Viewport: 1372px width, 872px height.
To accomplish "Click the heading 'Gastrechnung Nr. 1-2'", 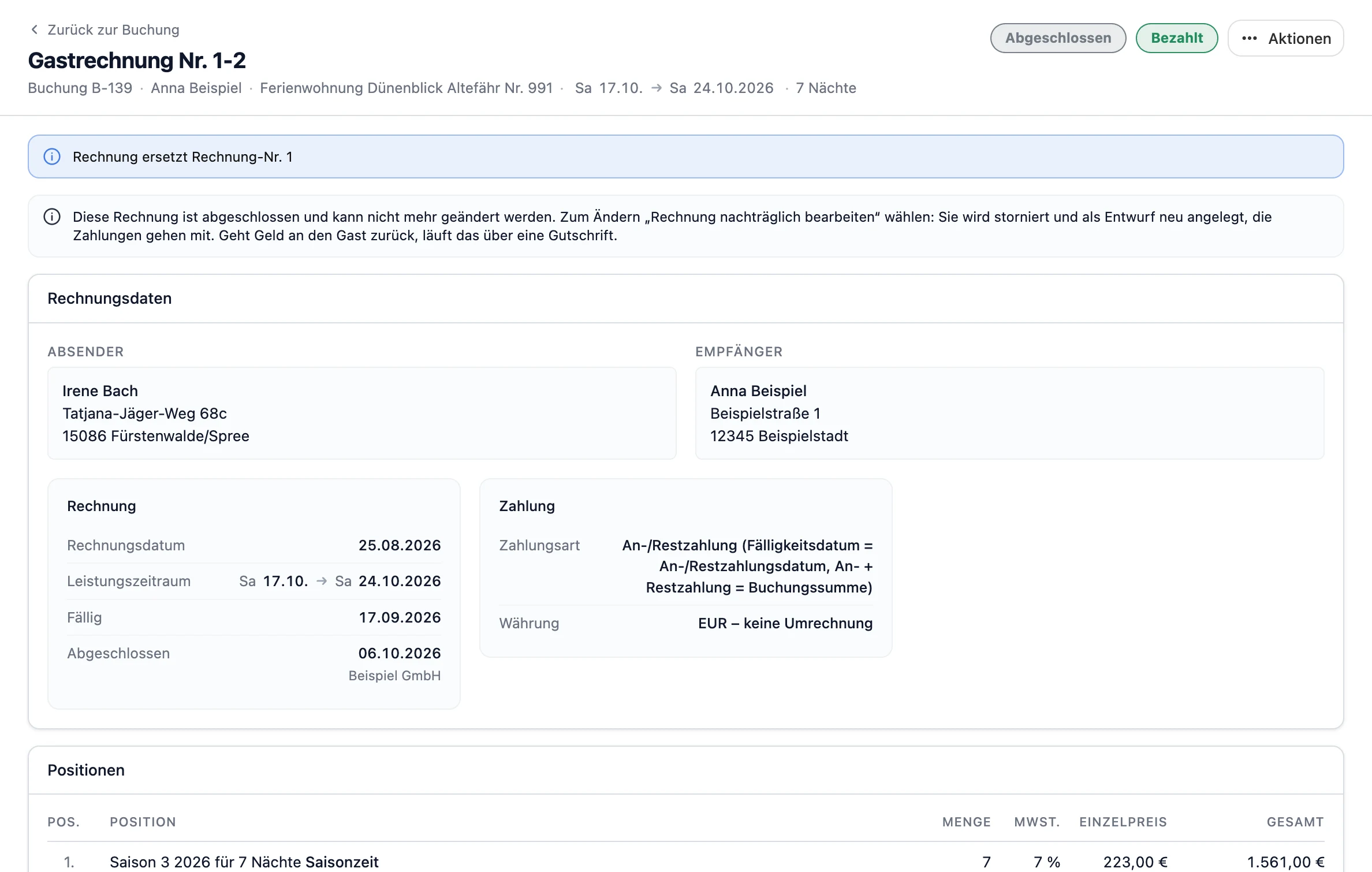I will [x=137, y=60].
